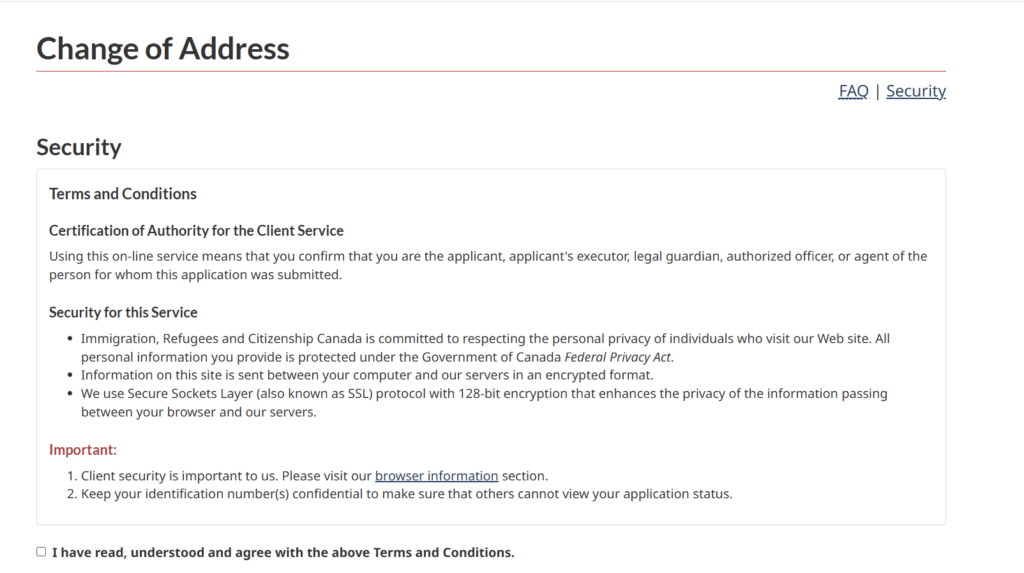This screenshot has height=573, width=1024.
Task: Tick the agree to Terms and Conditions checkbox
Action: (41, 551)
